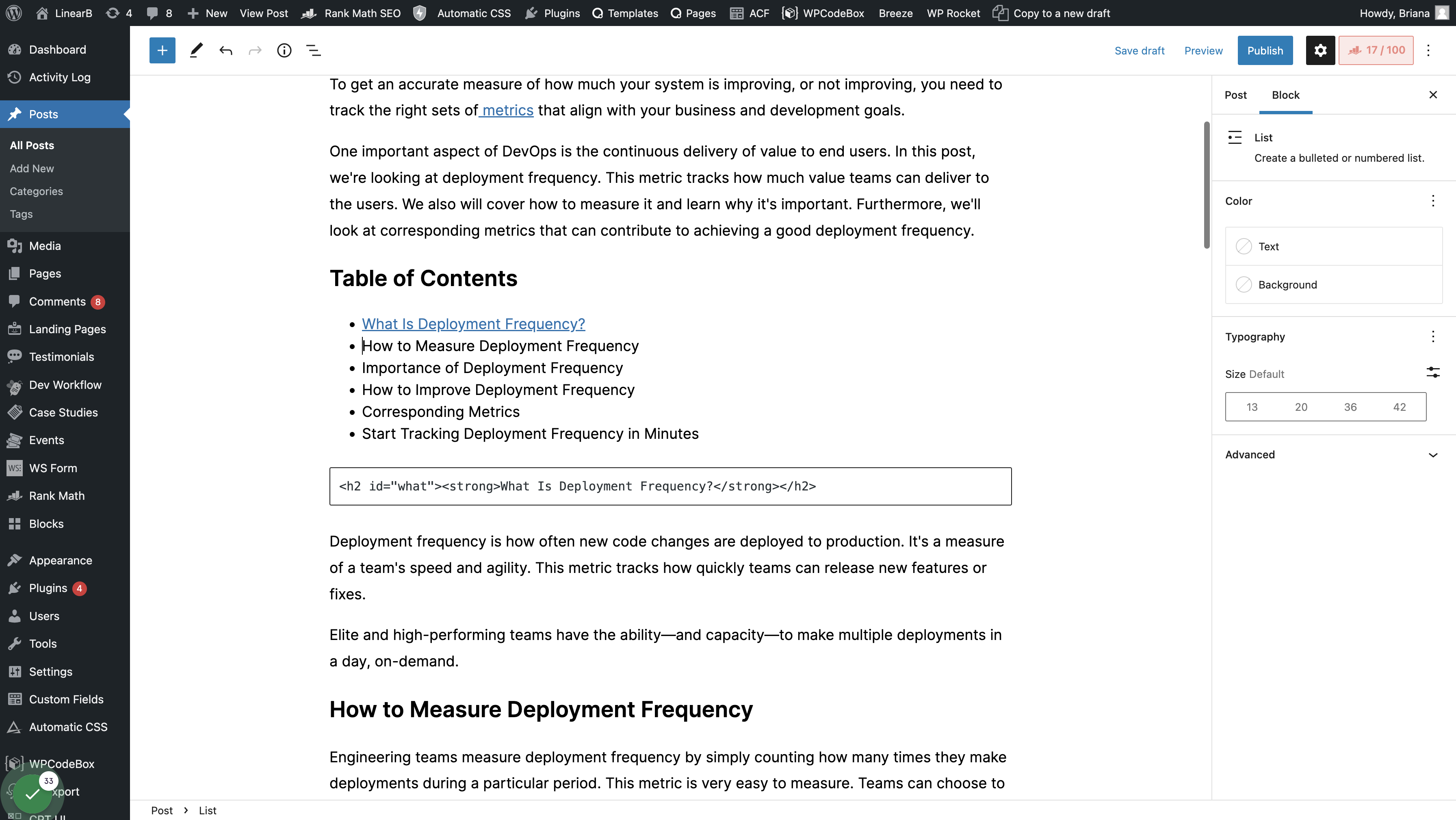This screenshot has height=820, width=1456.
Task: Click the Redo arrow
Action: click(x=255, y=50)
